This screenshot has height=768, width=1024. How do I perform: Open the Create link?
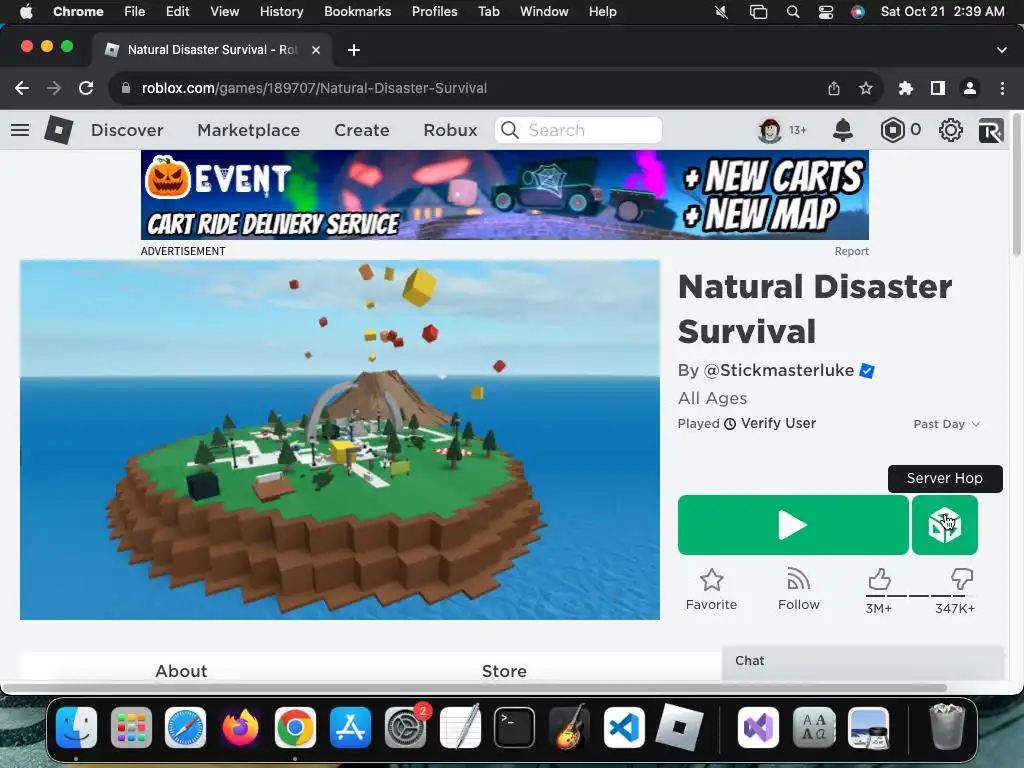(362, 131)
